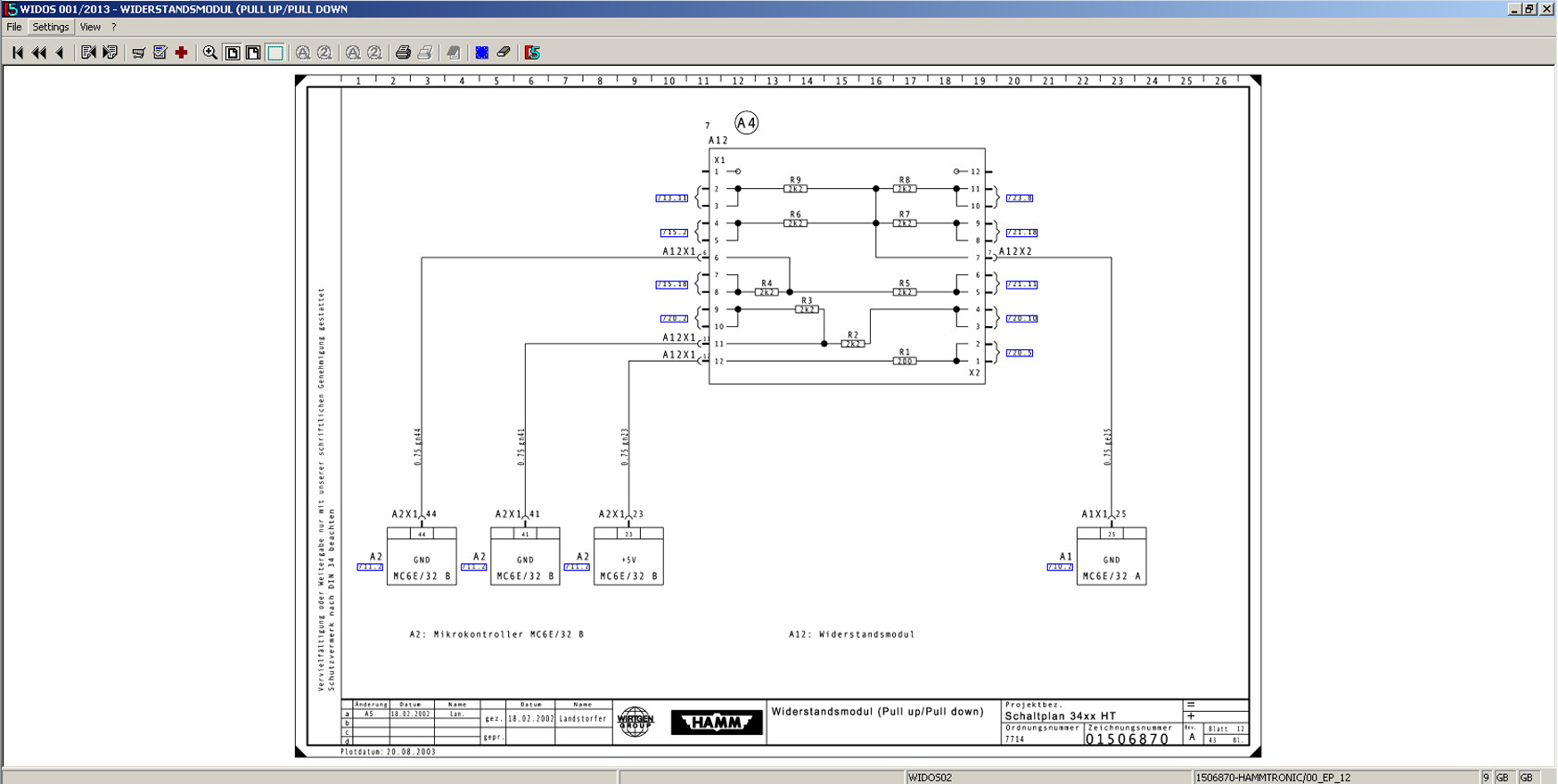Click the red WIDOS logo toolbar icon
Screen dimensions: 1558x784
(532, 53)
